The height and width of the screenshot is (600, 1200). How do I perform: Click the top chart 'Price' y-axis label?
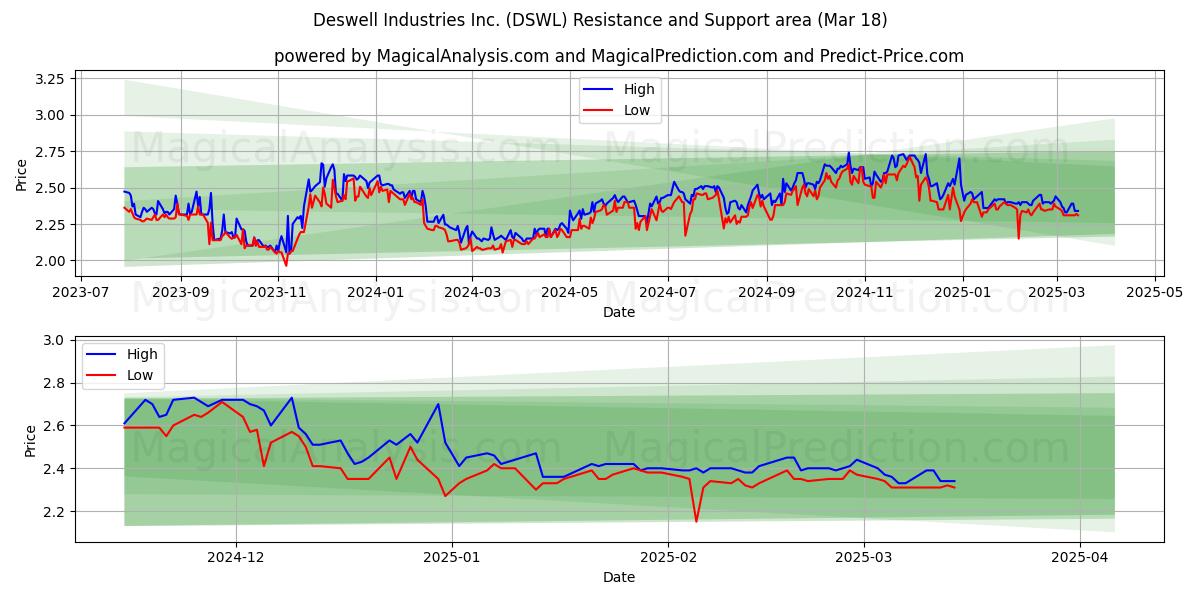[22, 175]
